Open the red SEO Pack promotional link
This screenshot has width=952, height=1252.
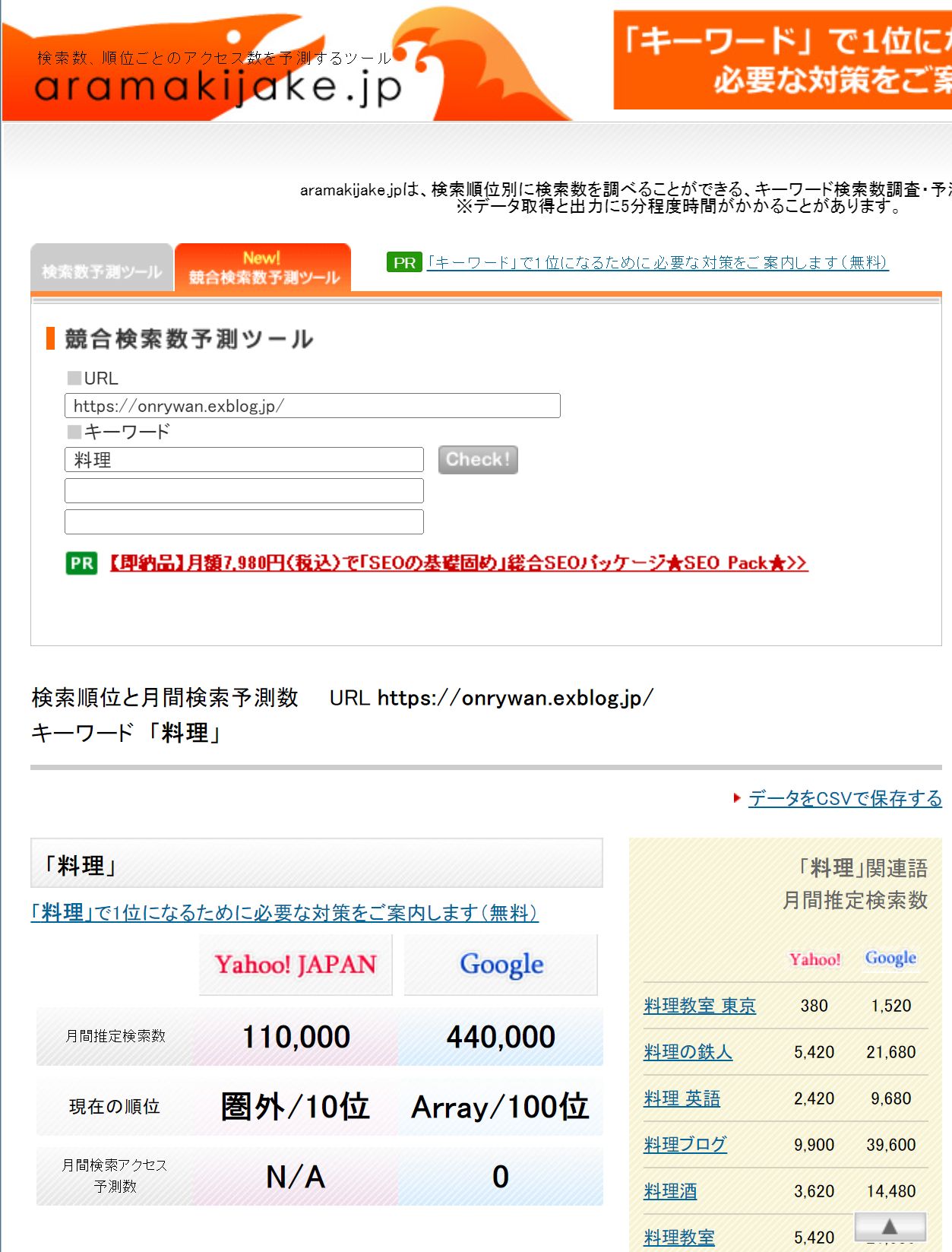click(458, 563)
